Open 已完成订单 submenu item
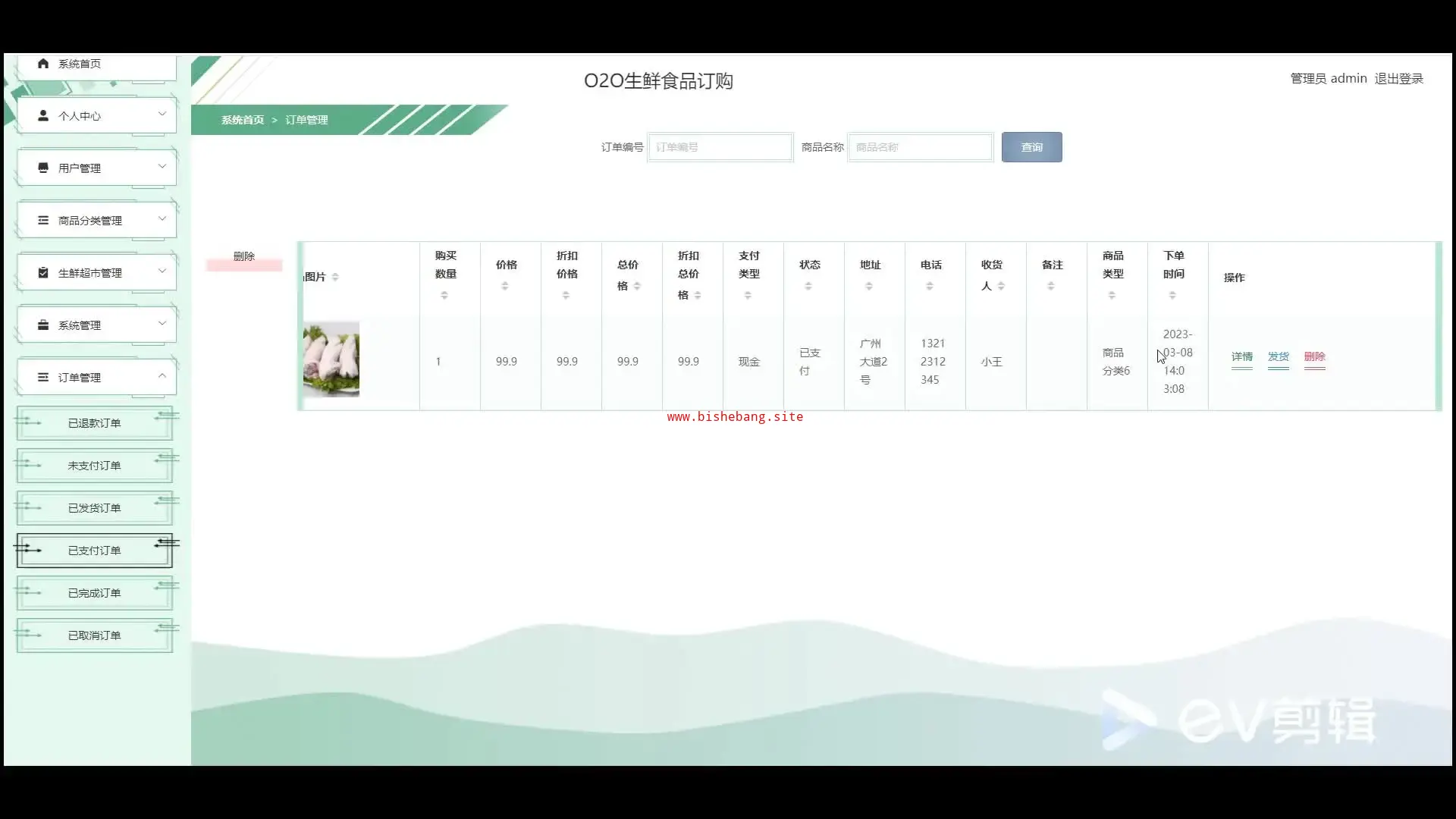 click(95, 593)
